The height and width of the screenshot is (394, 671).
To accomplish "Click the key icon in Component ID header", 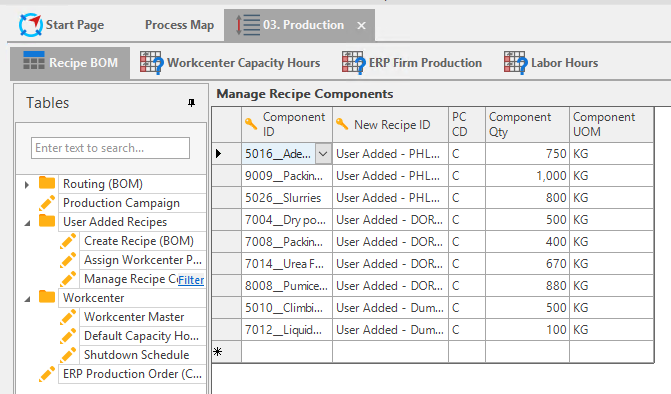I will (251, 124).
